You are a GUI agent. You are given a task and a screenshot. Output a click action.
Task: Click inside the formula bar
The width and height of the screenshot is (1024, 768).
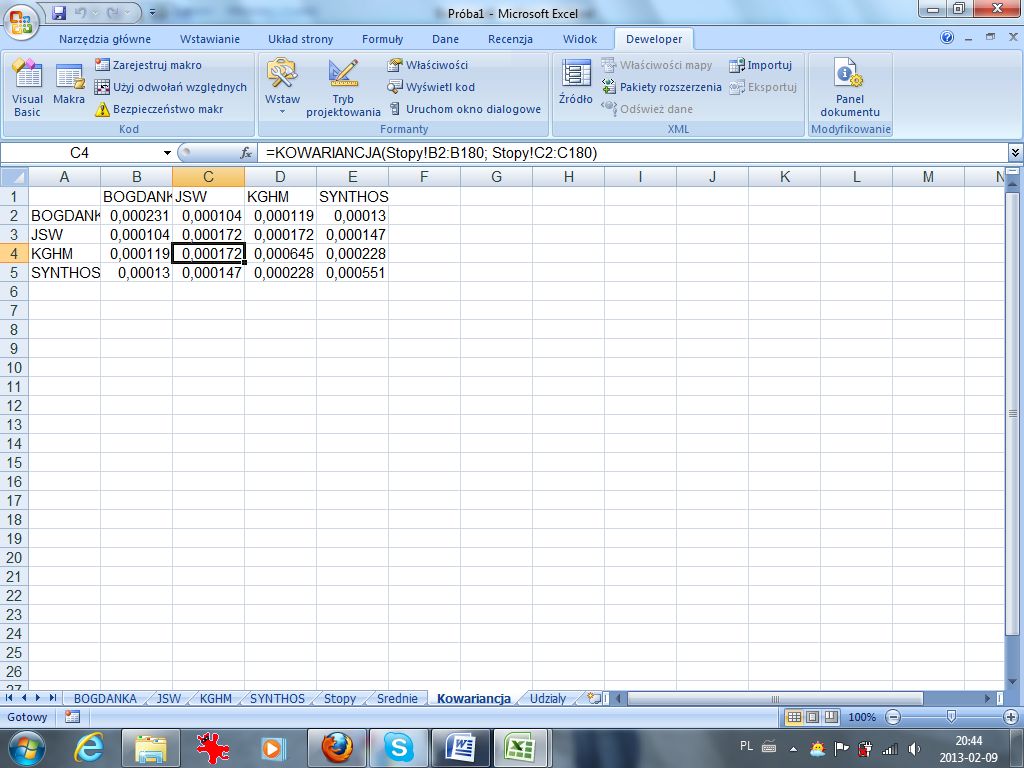(x=632, y=153)
